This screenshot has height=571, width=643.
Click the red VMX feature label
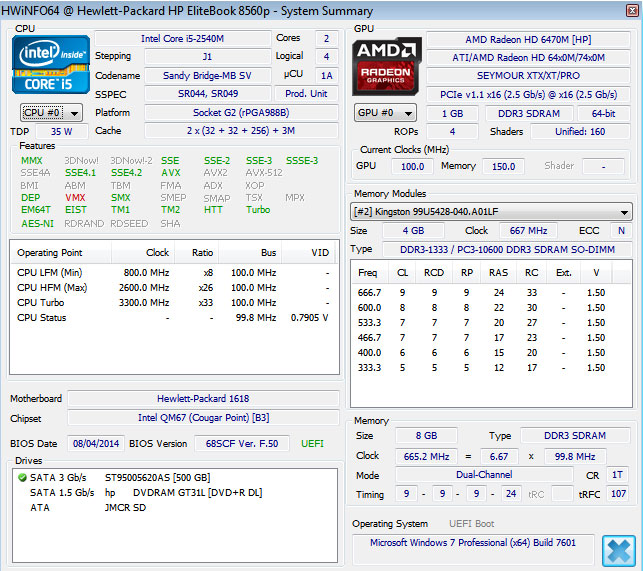(75, 198)
